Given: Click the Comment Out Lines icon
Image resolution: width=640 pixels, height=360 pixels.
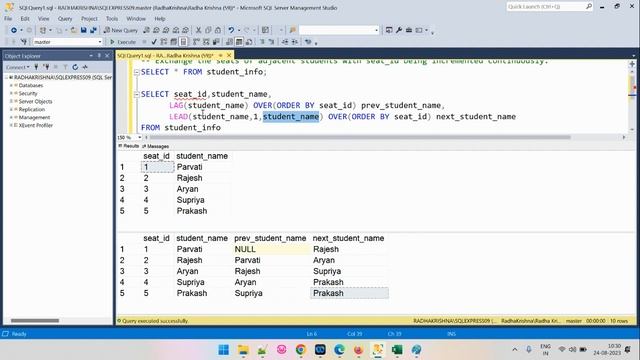Looking at the screenshot, I should coord(262,42).
